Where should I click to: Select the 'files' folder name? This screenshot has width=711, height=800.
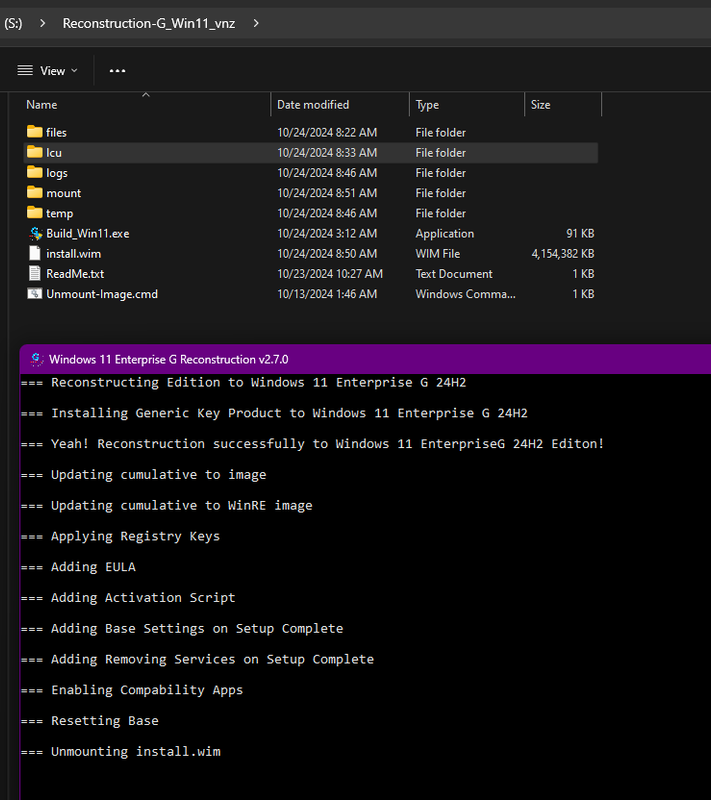(x=56, y=132)
